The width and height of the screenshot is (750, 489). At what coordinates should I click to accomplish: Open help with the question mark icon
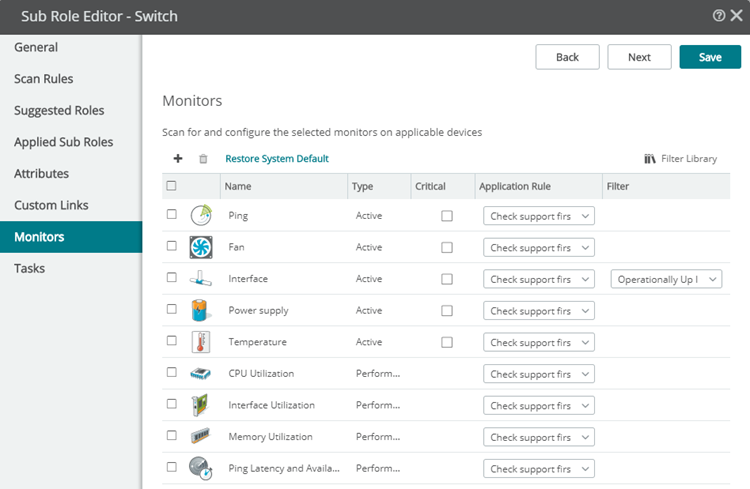click(718, 16)
